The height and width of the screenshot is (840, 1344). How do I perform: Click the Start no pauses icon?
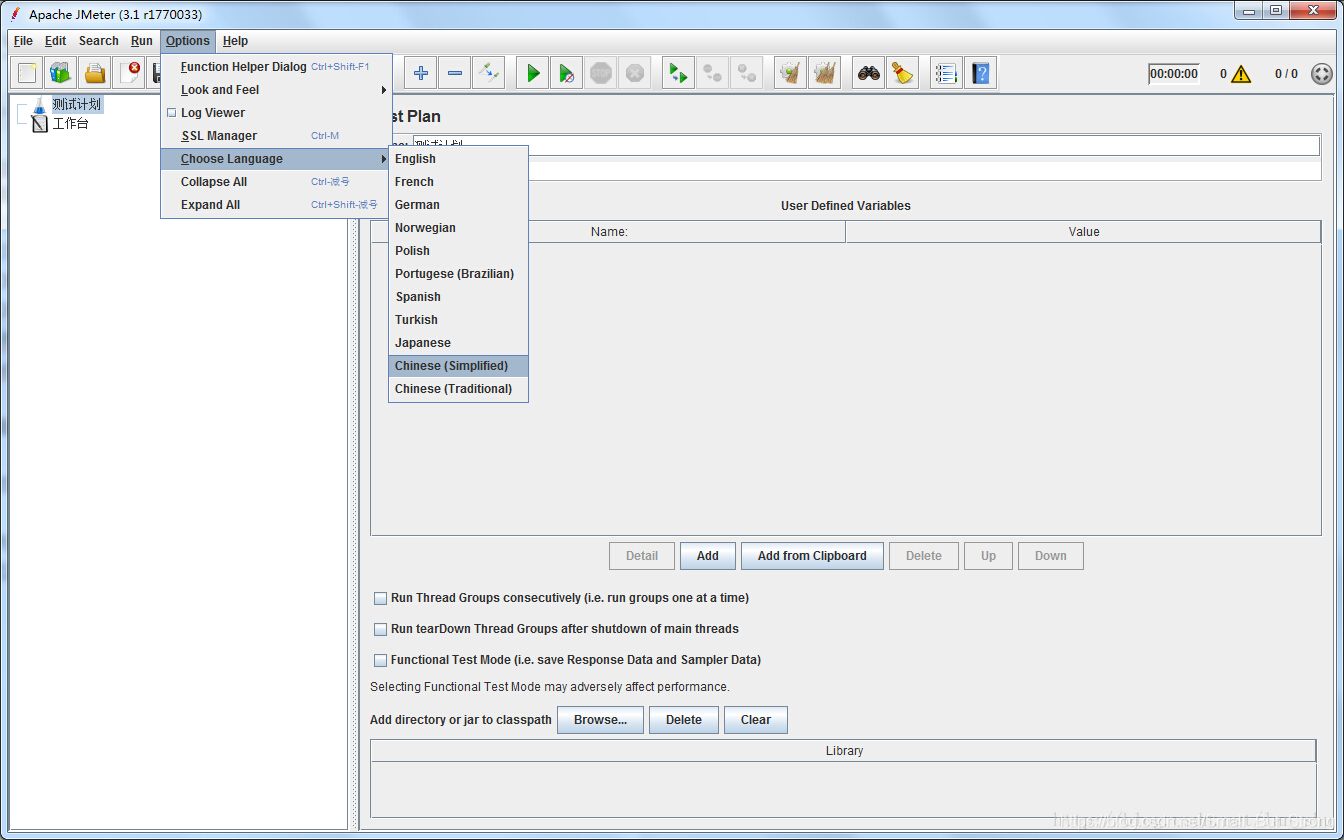click(x=567, y=73)
